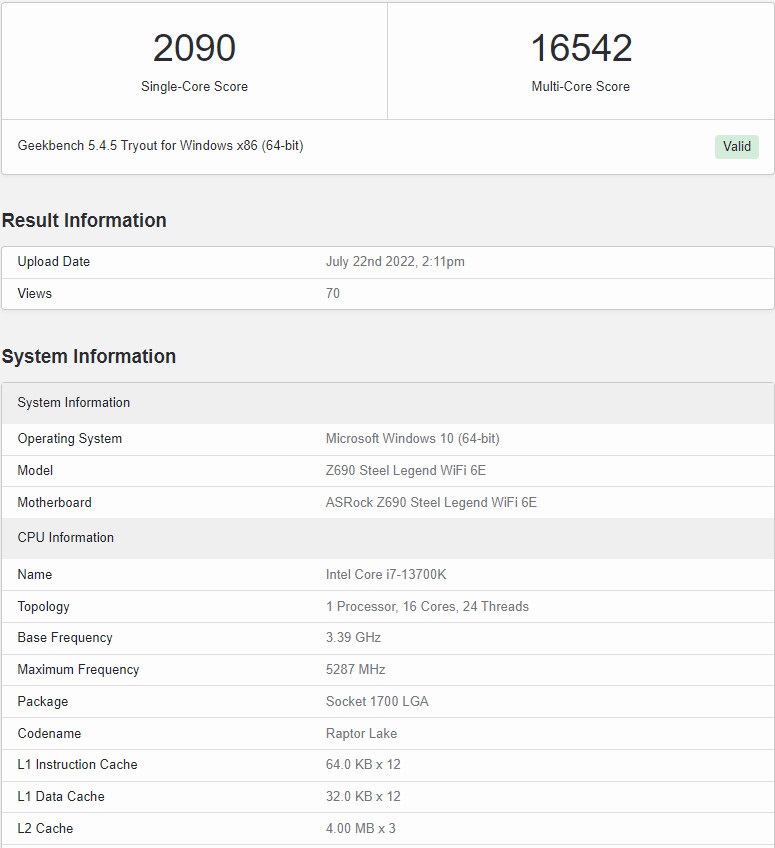Viewport: 775px width, 848px height.
Task: Click the Maximum Frequency value 5287 MHz
Action: pyautogui.click(x=355, y=670)
